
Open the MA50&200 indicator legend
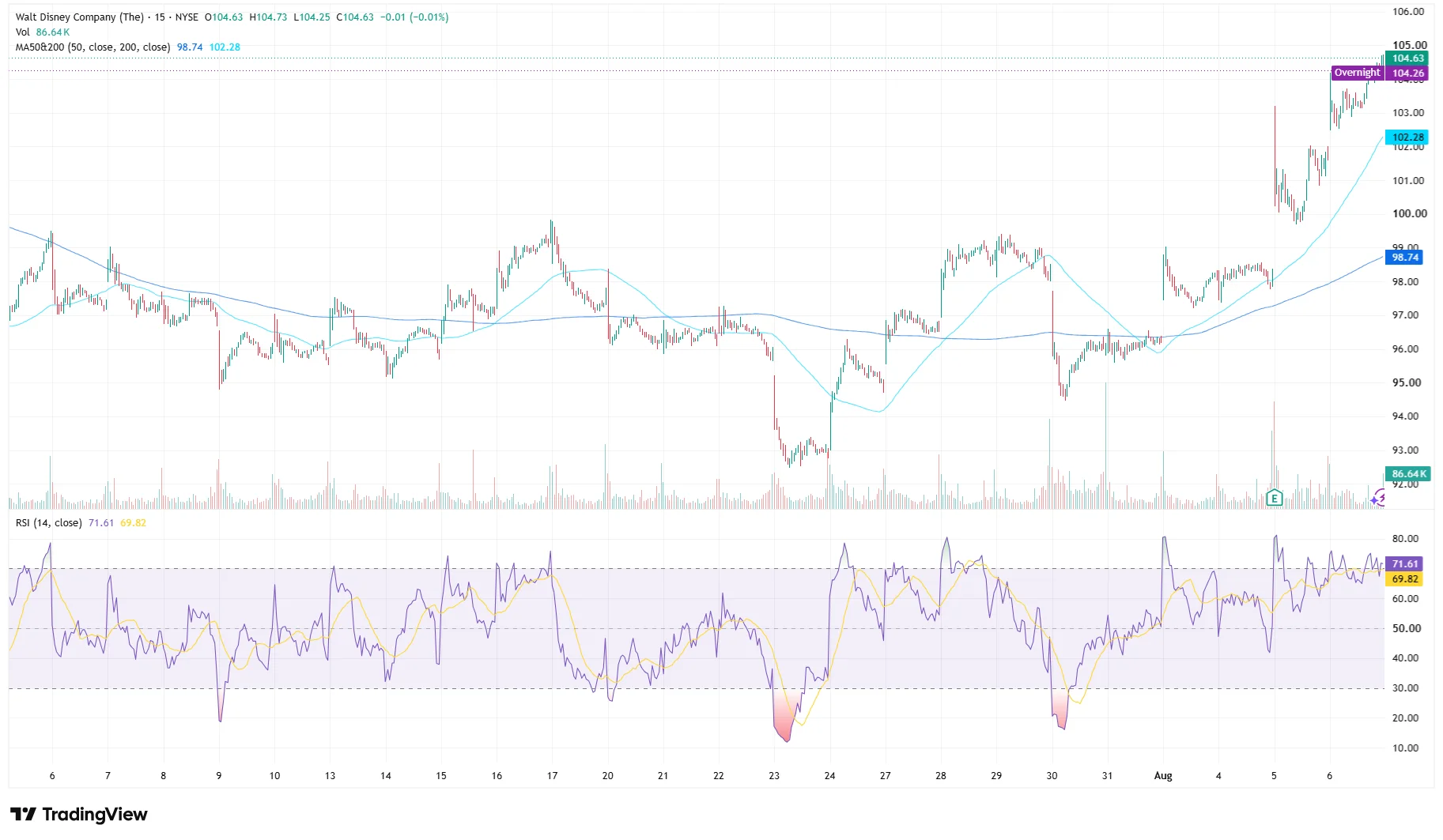(93, 47)
